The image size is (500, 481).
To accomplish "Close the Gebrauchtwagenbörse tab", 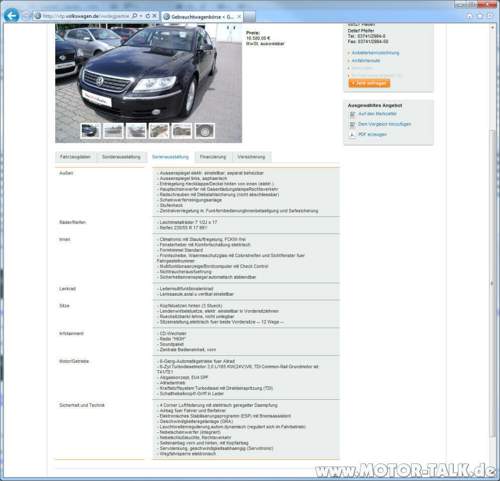I will tap(239, 16).
